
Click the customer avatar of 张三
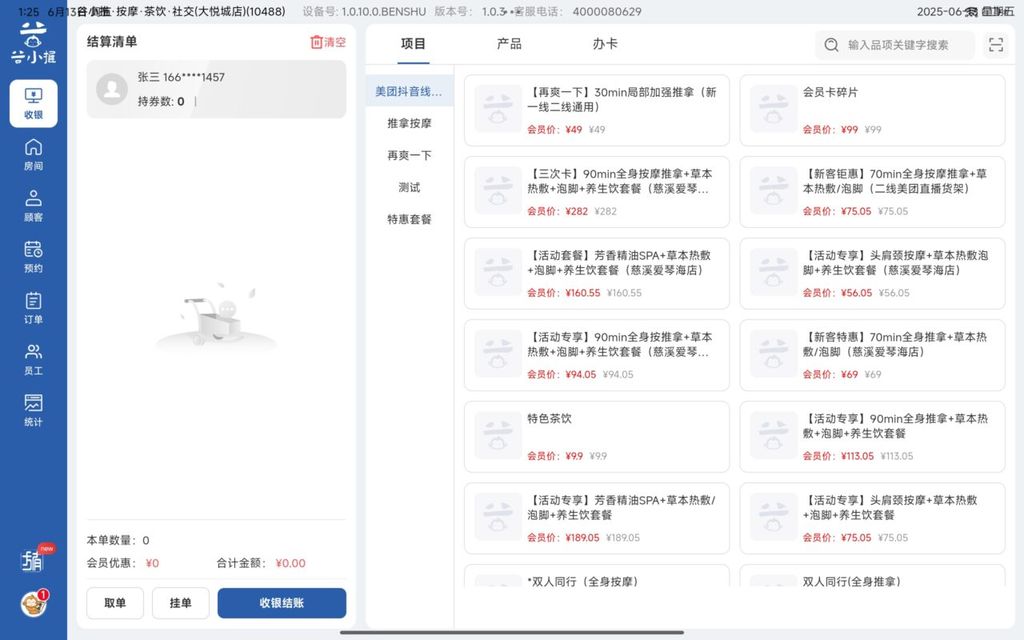pos(112,89)
